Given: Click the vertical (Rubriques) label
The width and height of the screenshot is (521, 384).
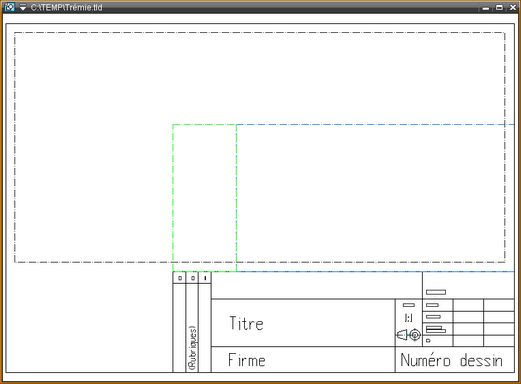Looking at the screenshot, I should (192, 348).
